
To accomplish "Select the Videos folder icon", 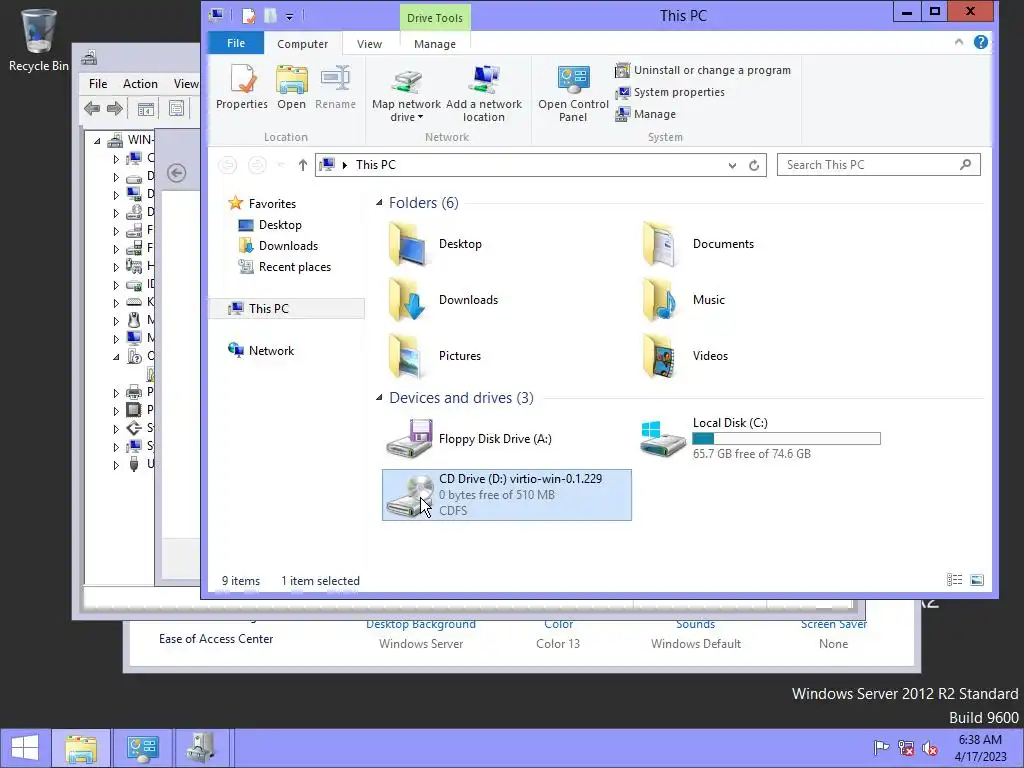I will pyautogui.click(x=660, y=356).
